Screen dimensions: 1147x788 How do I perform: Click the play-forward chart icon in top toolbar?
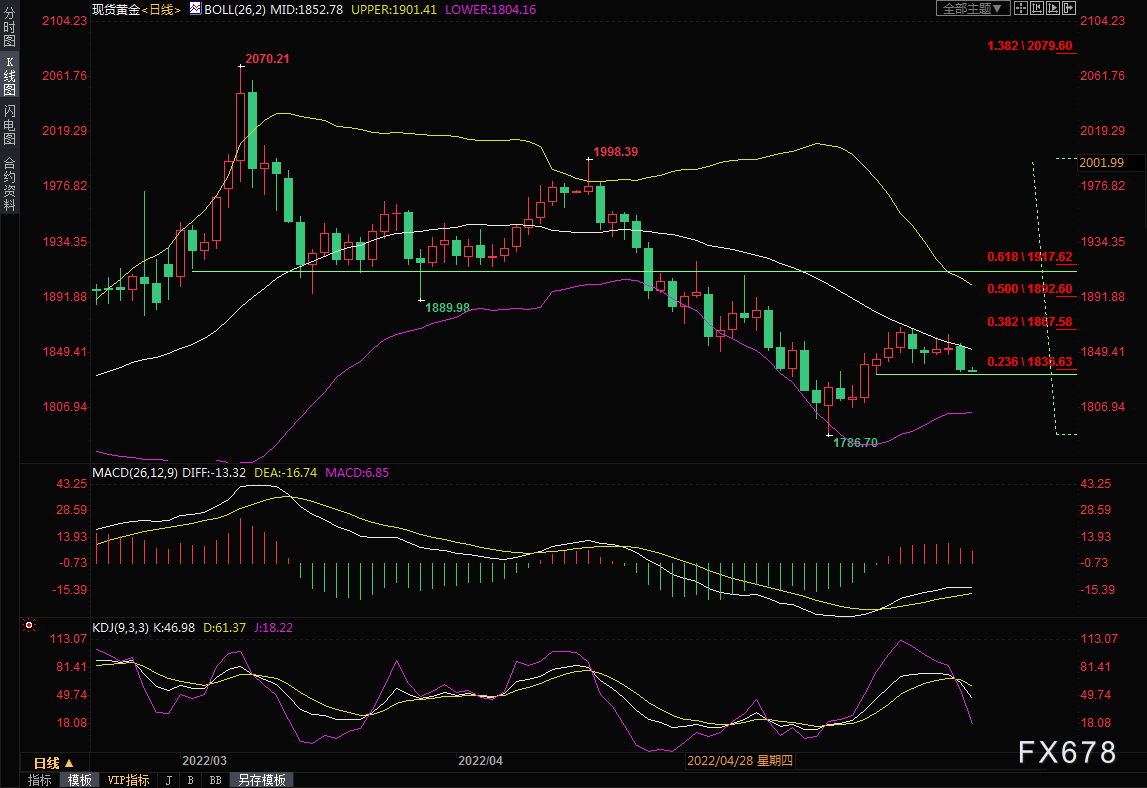pos(1053,8)
